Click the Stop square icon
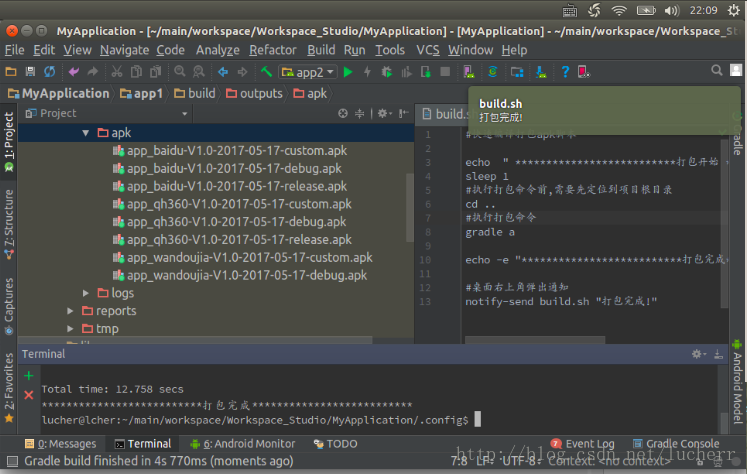747x474 pixels. 445,72
